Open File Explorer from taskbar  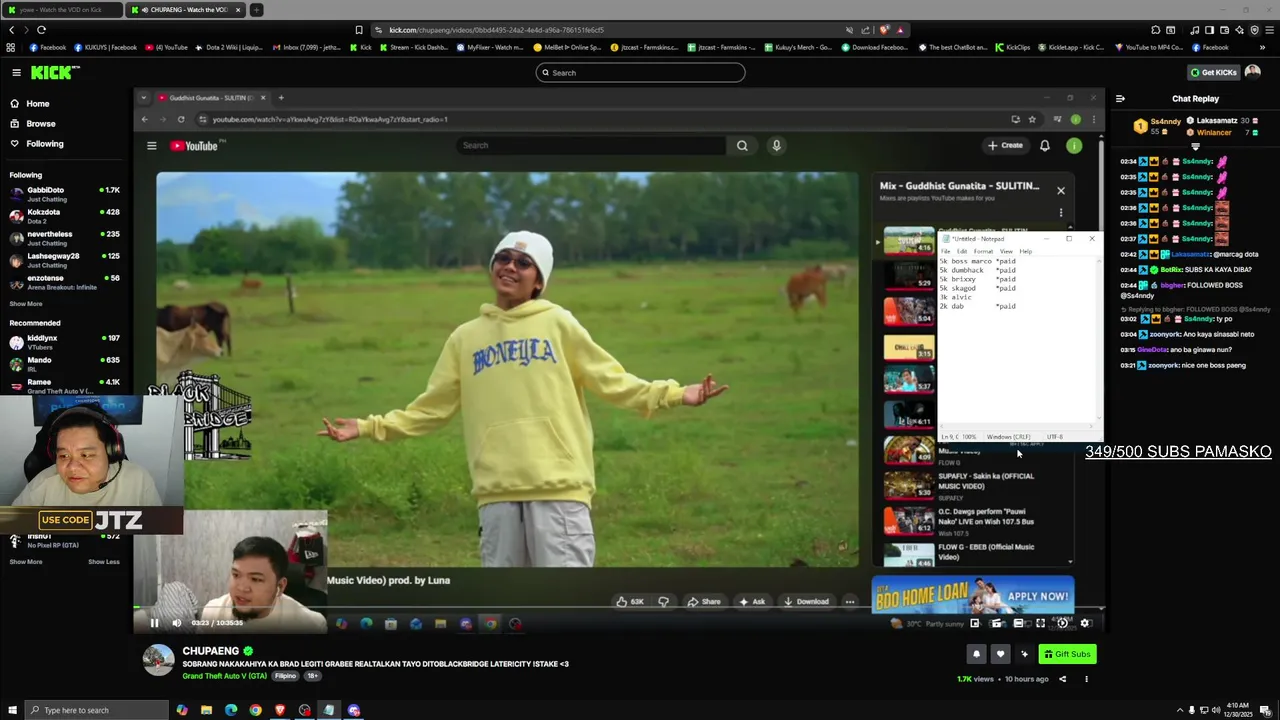coord(206,710)
